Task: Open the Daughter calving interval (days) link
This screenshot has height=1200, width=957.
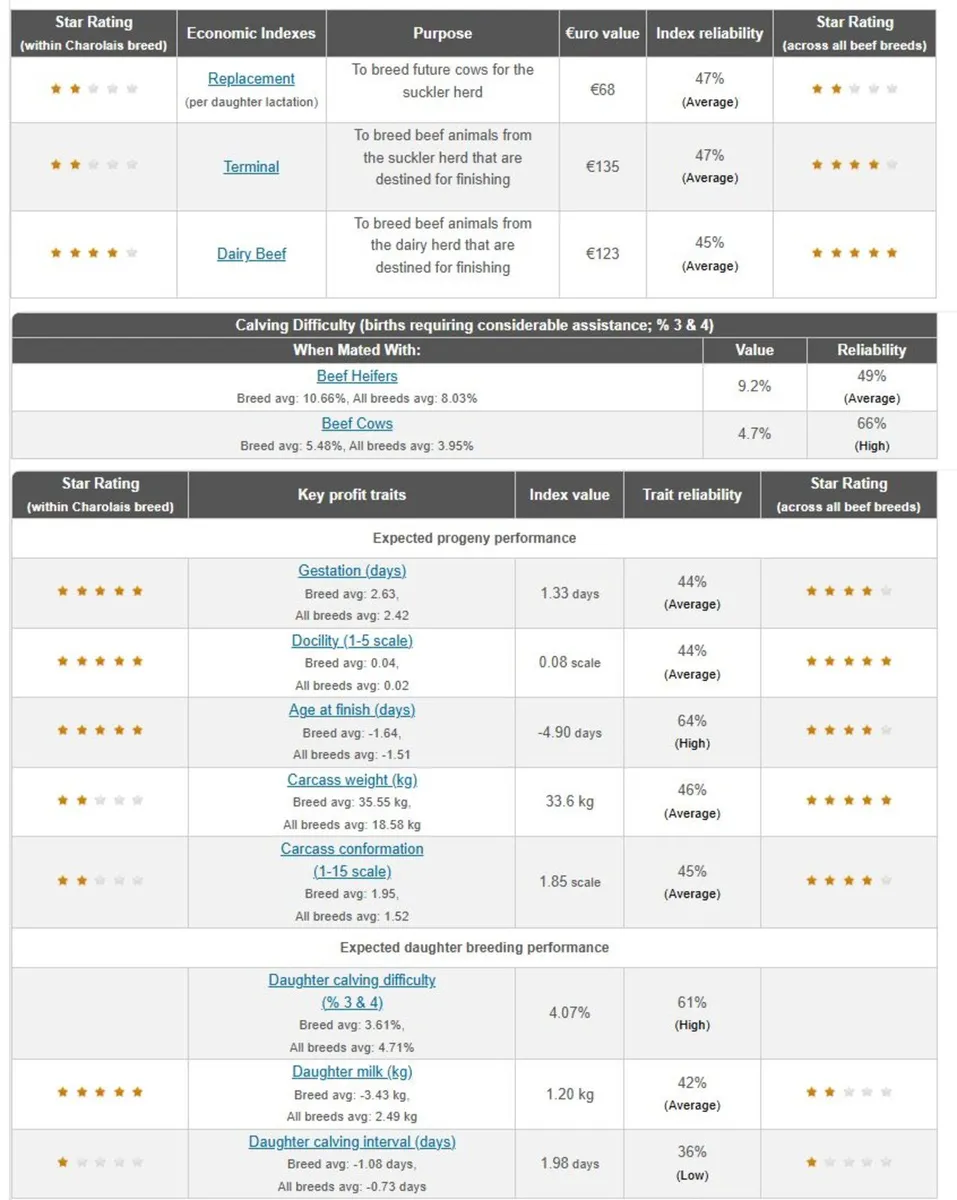Action: click(x=352, y=1142)
